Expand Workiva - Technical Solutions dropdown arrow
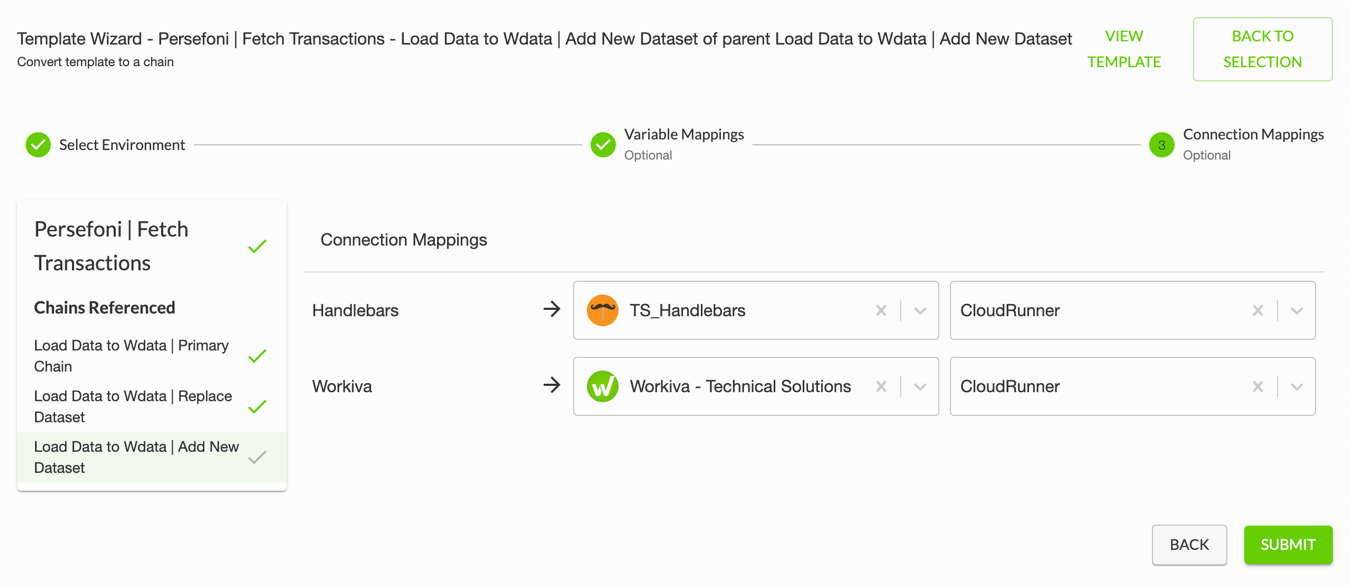The image size is (1350, 586). (x=920, y=387)
